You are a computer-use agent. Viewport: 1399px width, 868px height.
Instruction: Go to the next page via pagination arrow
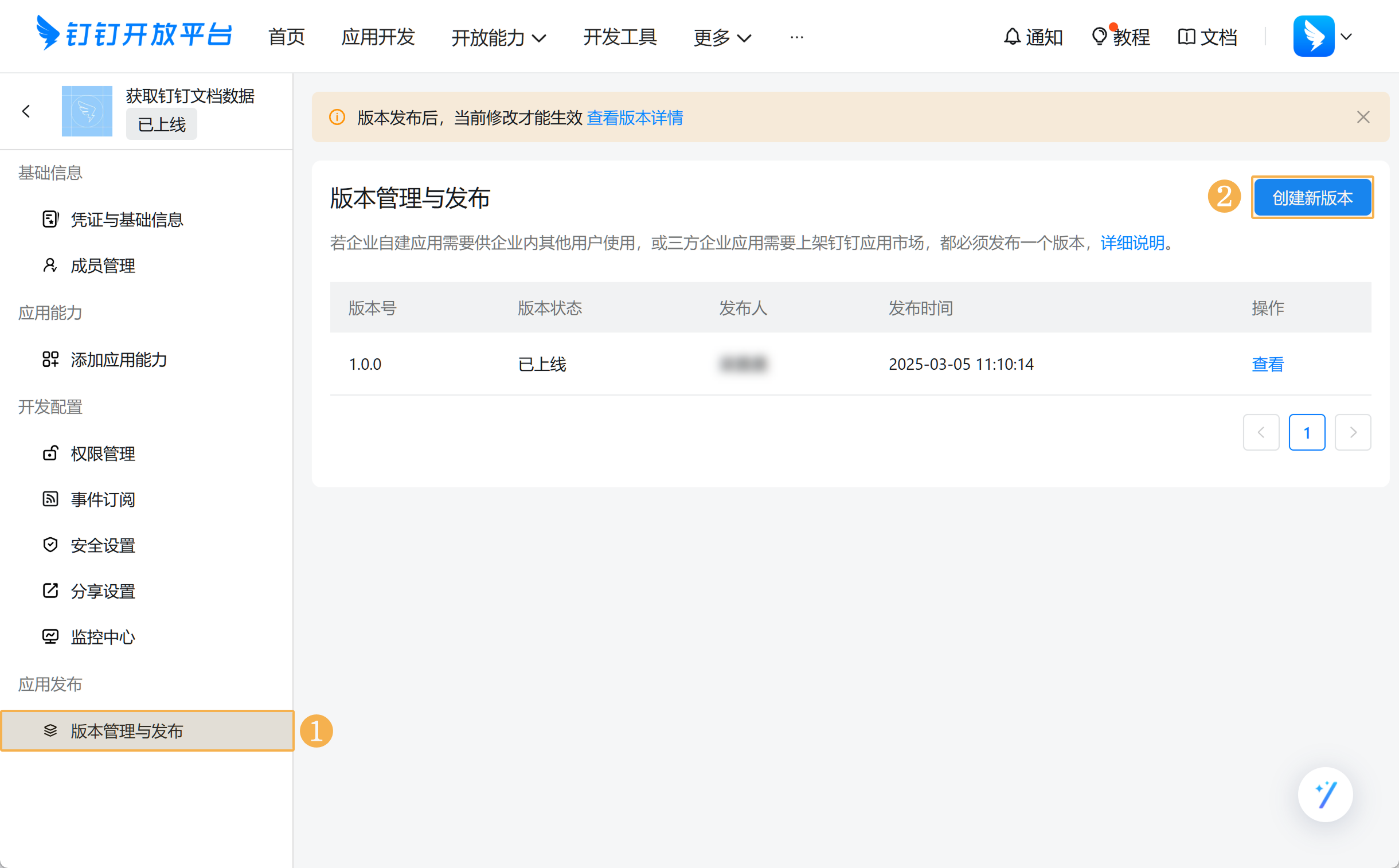click(x=1353, y=432)
